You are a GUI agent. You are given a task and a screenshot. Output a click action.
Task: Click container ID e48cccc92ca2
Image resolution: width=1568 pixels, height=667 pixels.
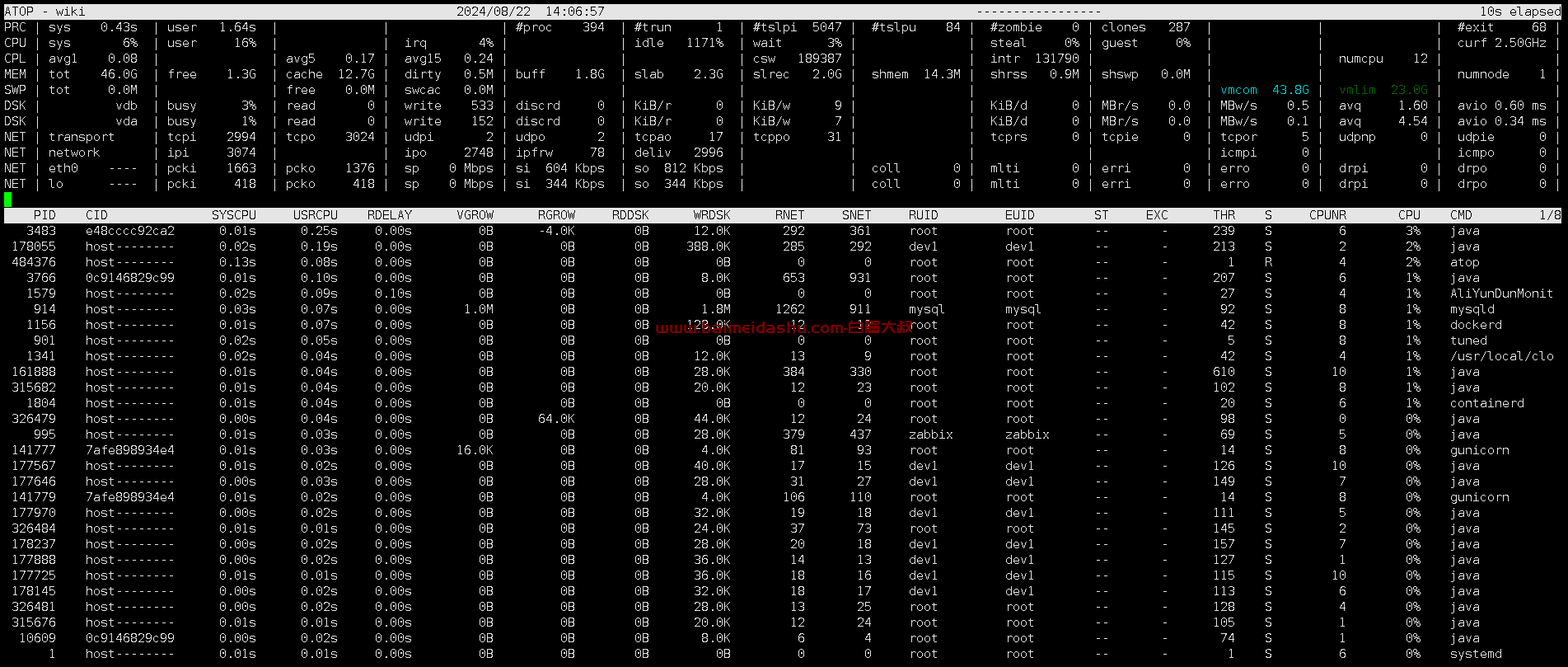[x=130, y=231]
